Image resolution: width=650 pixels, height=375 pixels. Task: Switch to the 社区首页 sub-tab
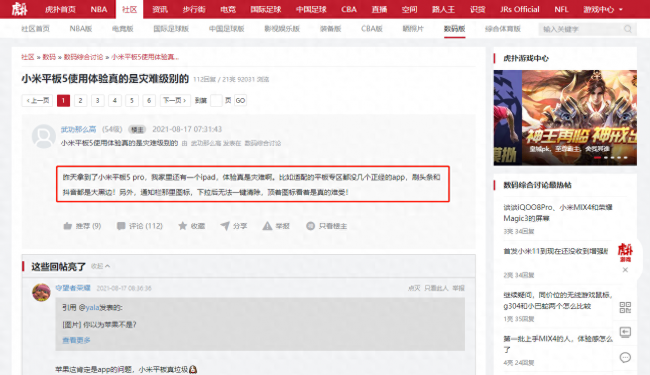point(35,29)
